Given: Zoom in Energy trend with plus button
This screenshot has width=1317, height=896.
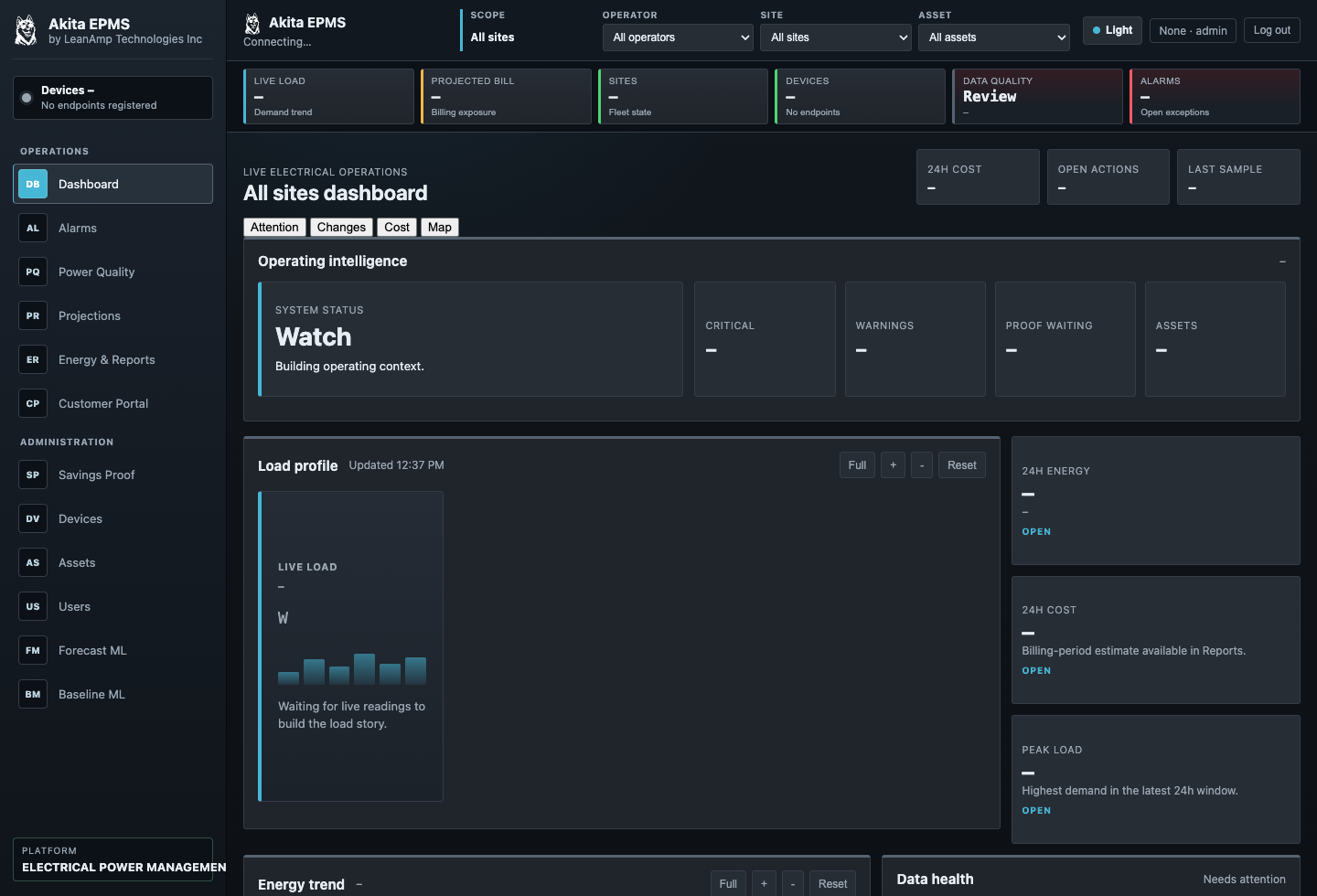Looking at the screenshot, I should pos(765,884).
